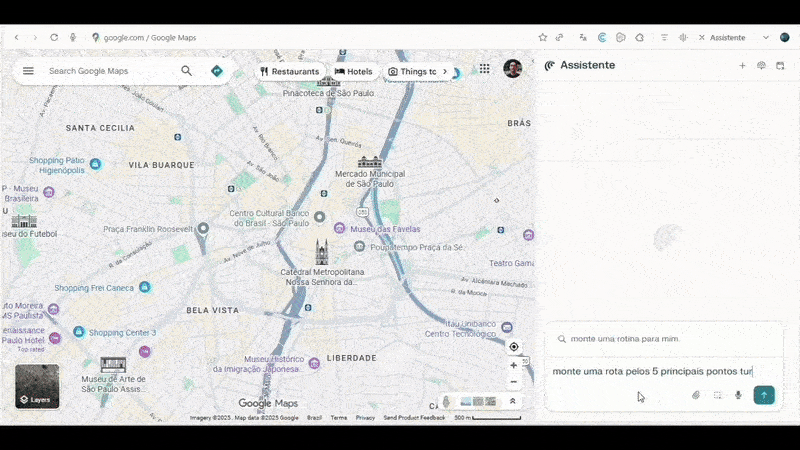The width and height of the screenshot is (800, 450).
Task: Bookmark this page with the star icon
Action: point(543,37)
